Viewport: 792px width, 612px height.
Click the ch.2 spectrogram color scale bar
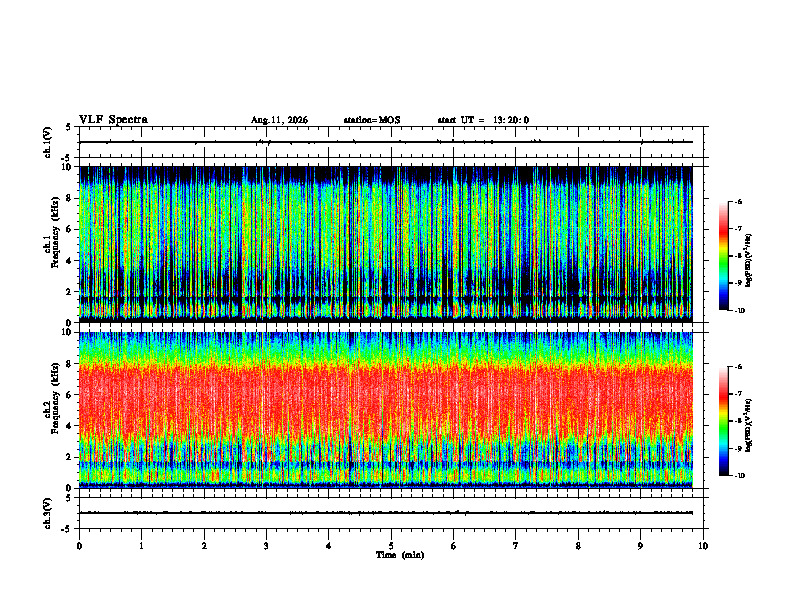(723, 421)
